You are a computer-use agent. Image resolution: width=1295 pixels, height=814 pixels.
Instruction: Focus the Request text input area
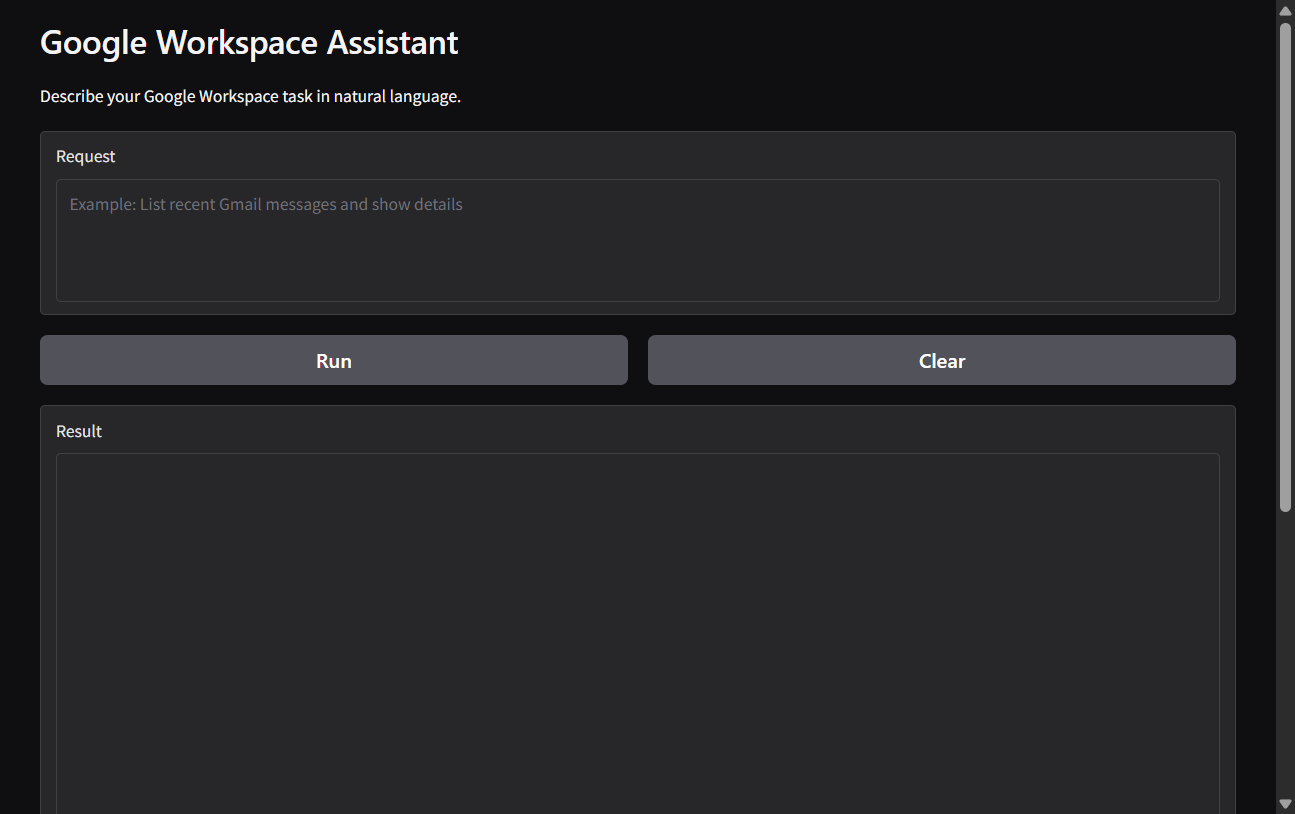click(x=638, y=240)
